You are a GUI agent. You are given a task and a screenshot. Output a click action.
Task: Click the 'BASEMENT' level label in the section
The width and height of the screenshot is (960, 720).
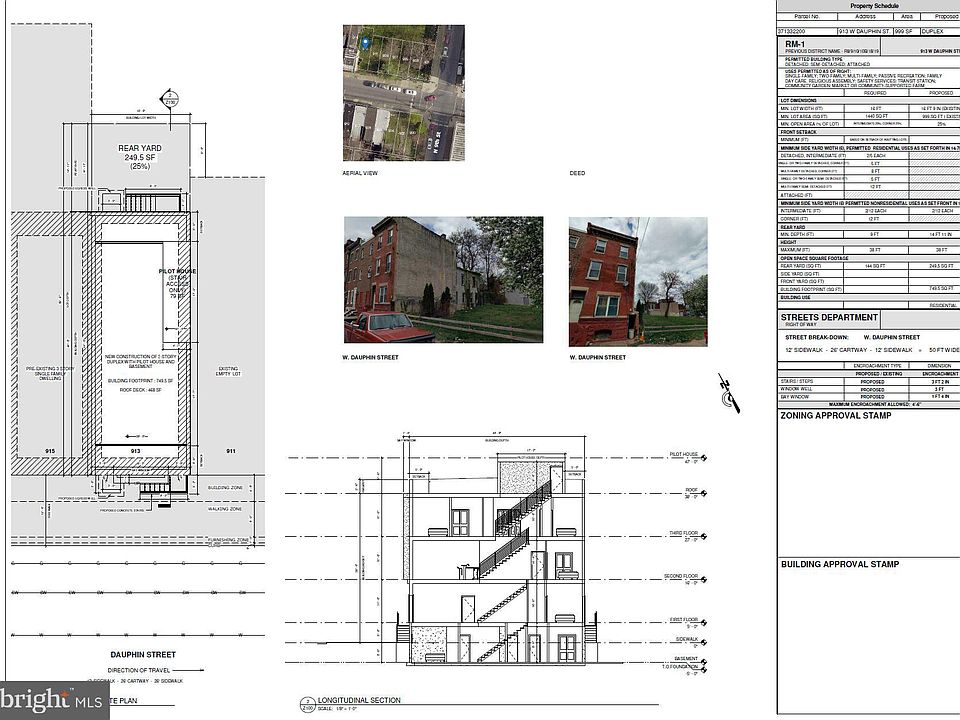pyautogui.click(x=686, y=659)
